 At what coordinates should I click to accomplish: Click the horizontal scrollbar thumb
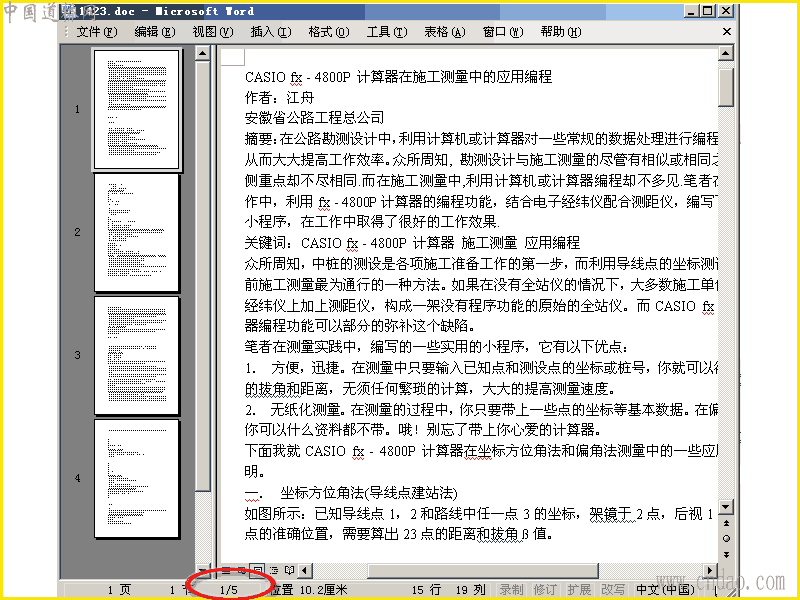click(483, 570)
